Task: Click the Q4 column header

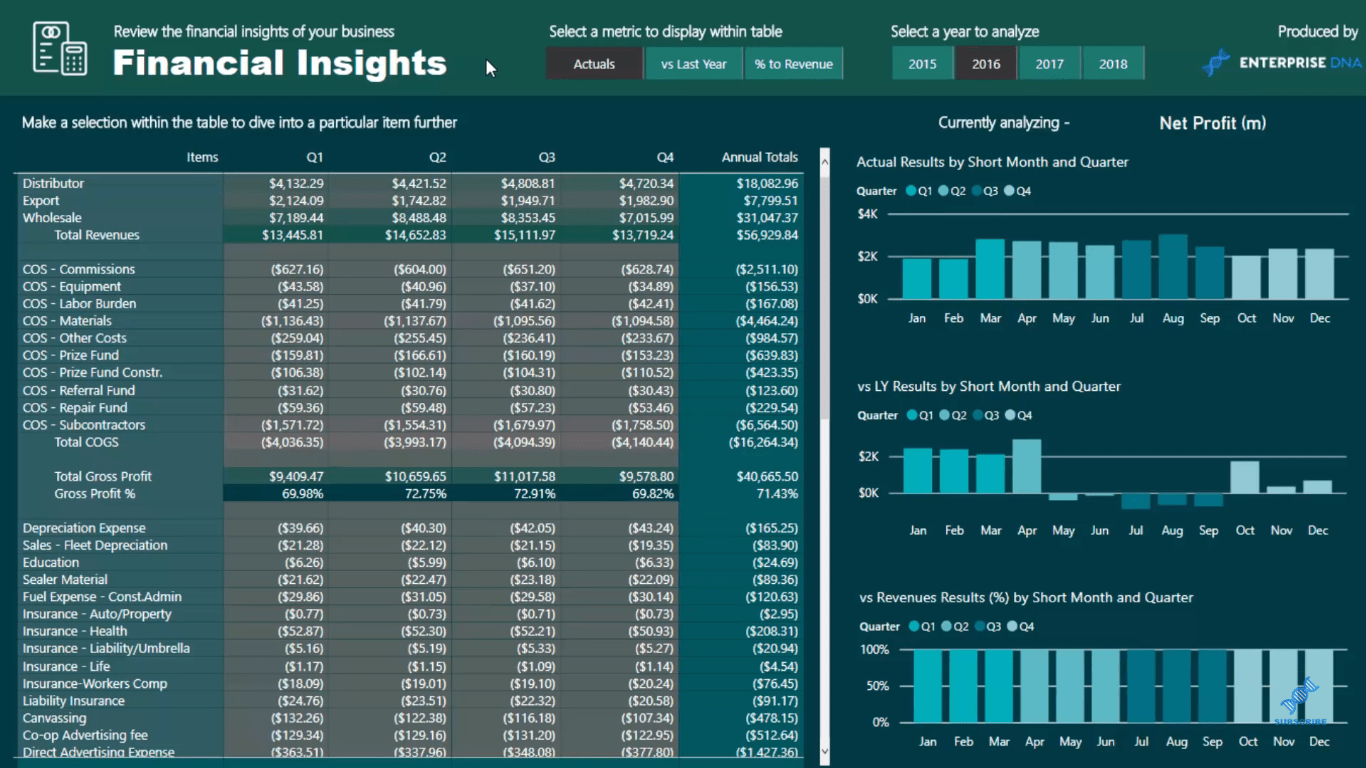Action: pos(665,157)
